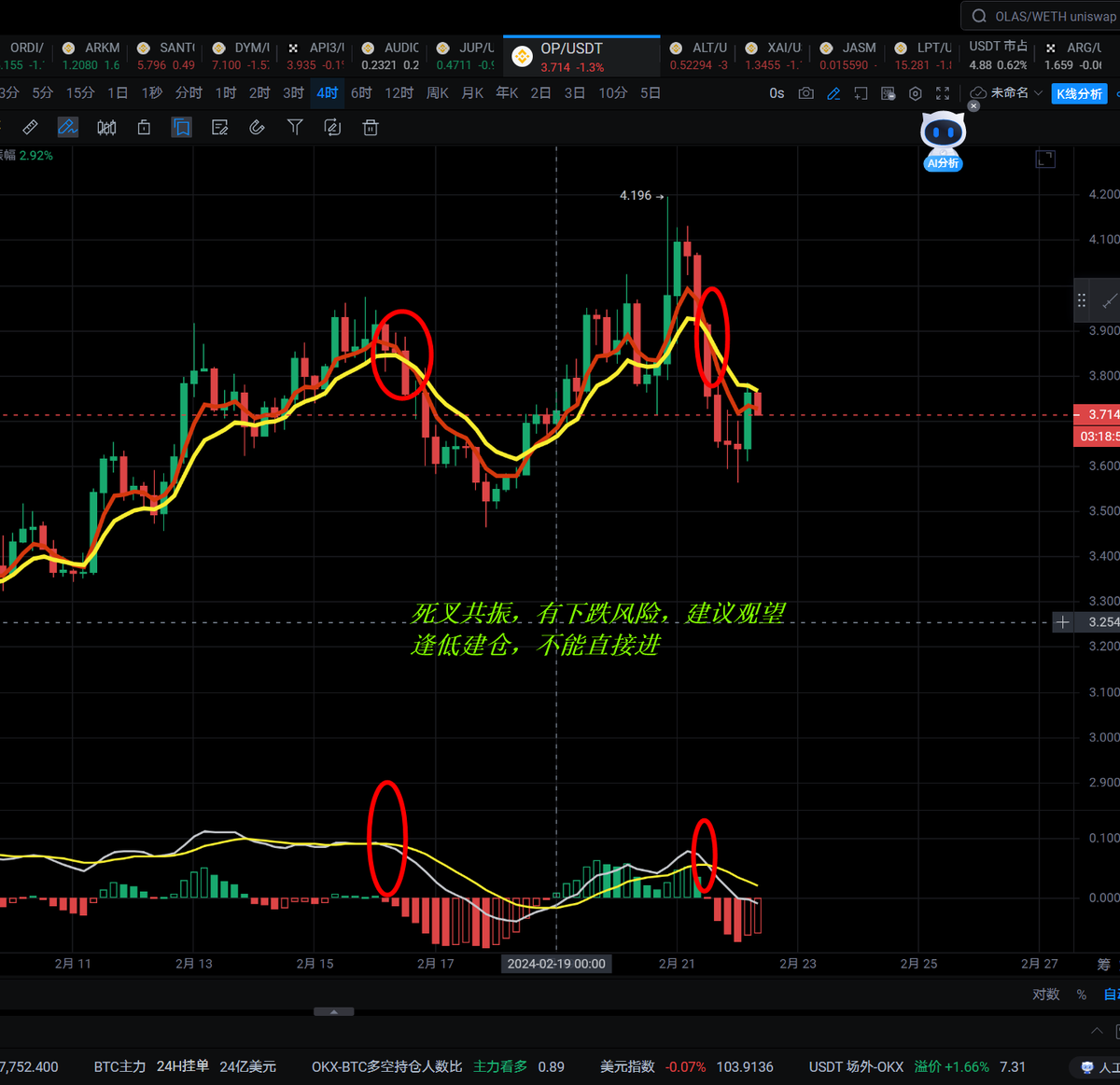Switch to the DYM ticker tab
Image resolution: width=1120 pixels, height=1085 pixels.
click(241, 56)
